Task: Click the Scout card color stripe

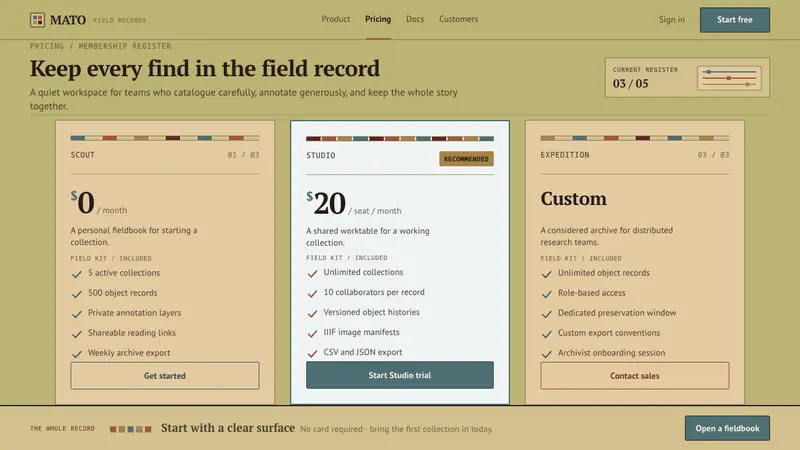Action: coord(165,138)
